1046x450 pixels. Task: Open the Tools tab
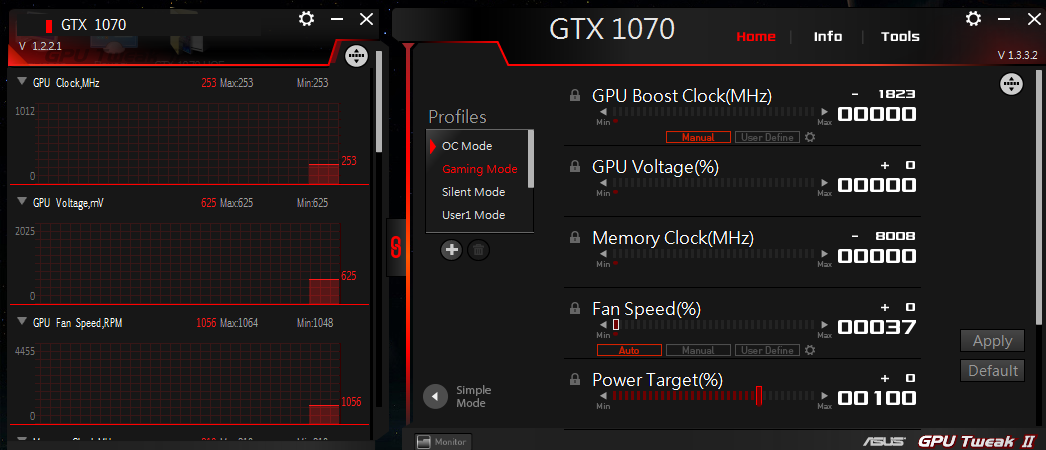point(900,36)
